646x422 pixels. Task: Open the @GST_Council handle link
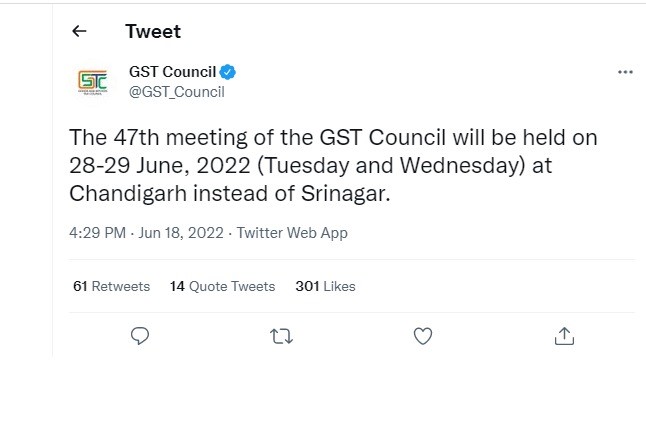tap(177, 92)
